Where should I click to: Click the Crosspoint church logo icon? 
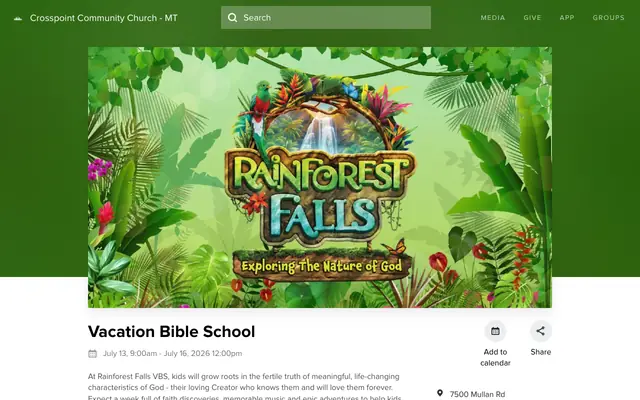click(18, 18)
